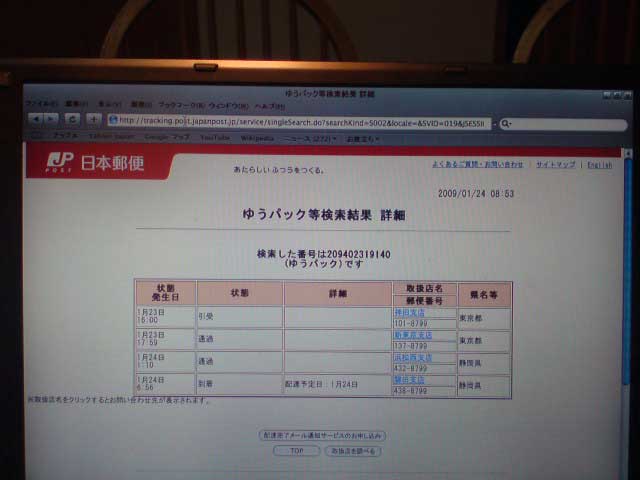Focus the URL address field
640x480 pixels.
coord(299,122)
